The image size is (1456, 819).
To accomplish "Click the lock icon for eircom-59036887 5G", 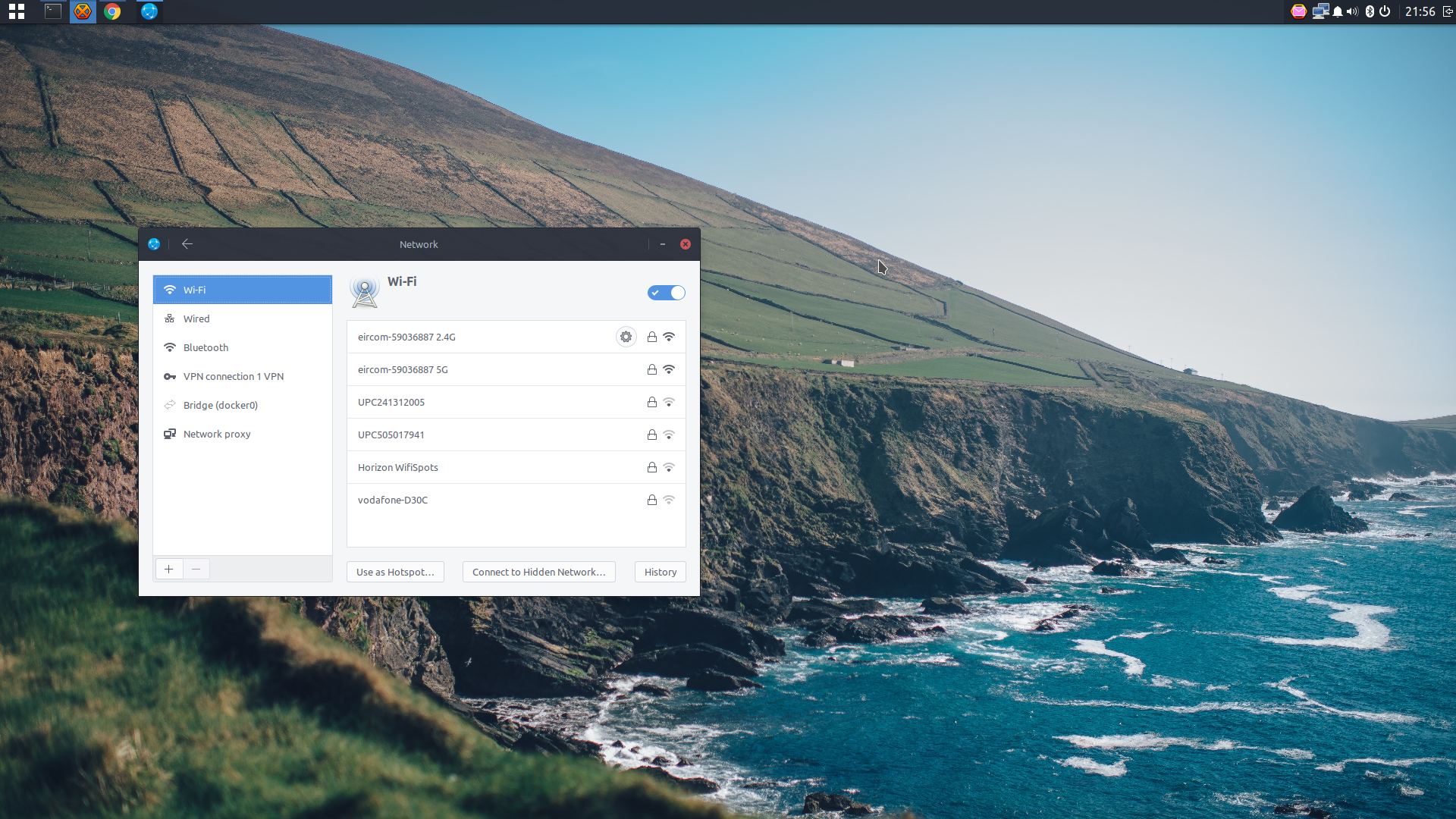I will click(x=651, y=369).
